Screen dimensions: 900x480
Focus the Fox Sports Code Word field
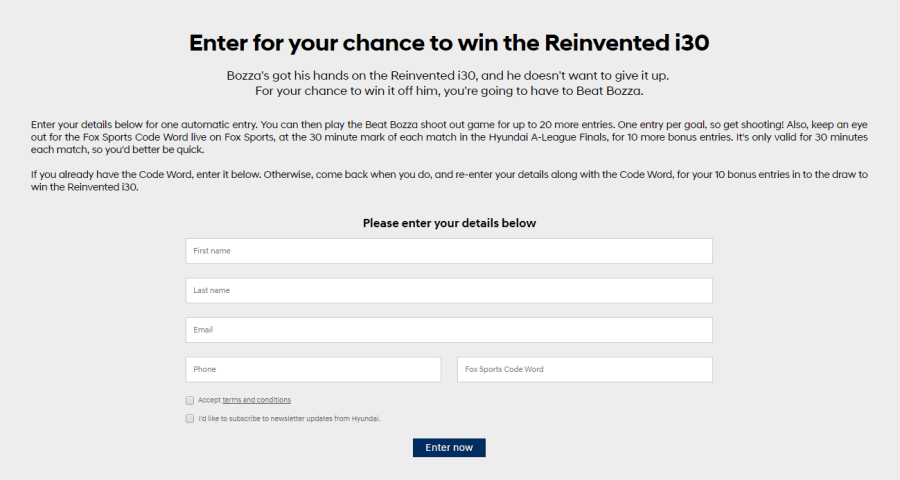[584, 369]
